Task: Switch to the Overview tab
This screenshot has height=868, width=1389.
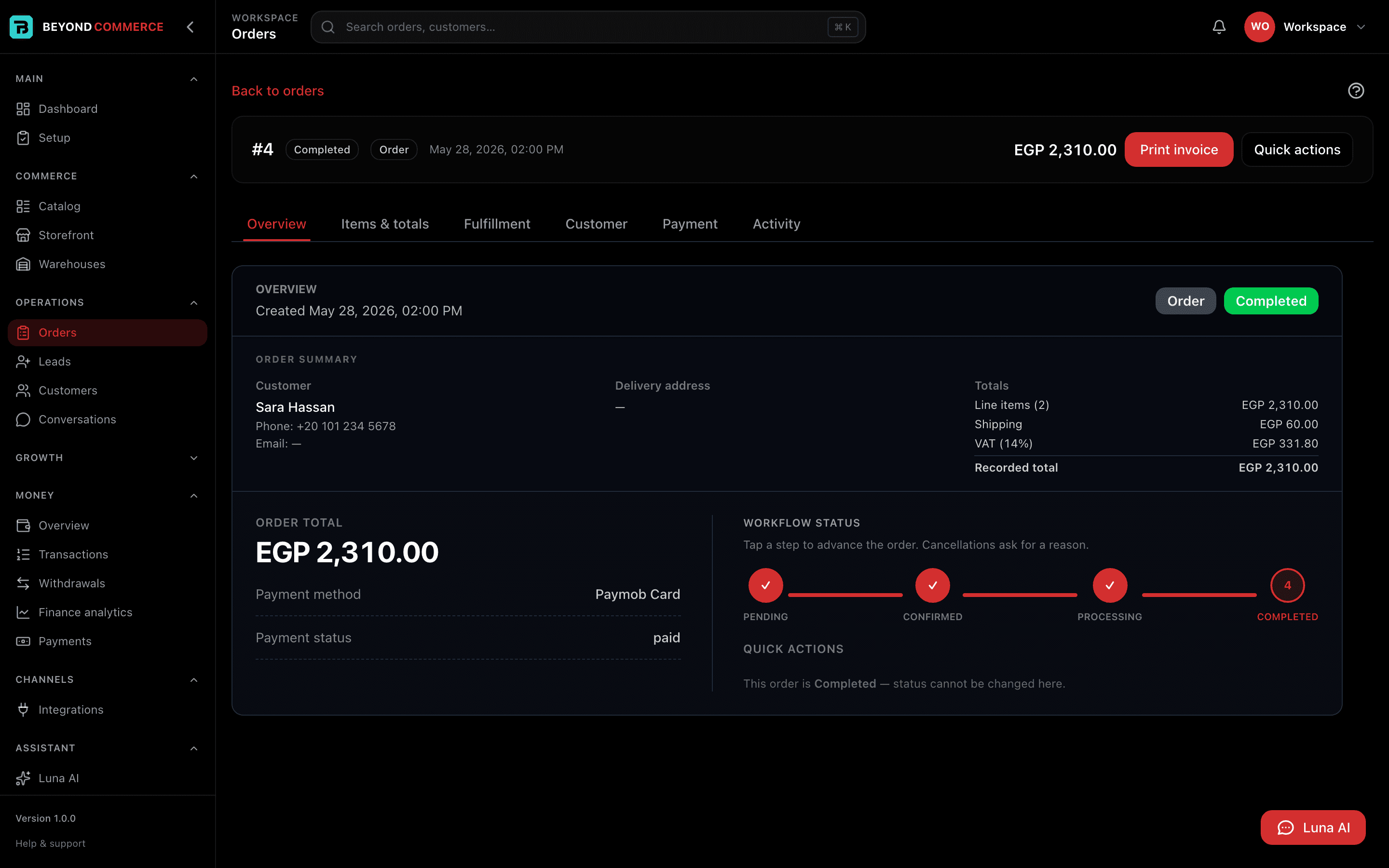Action: pyautogui.click(x=277, y=224)
